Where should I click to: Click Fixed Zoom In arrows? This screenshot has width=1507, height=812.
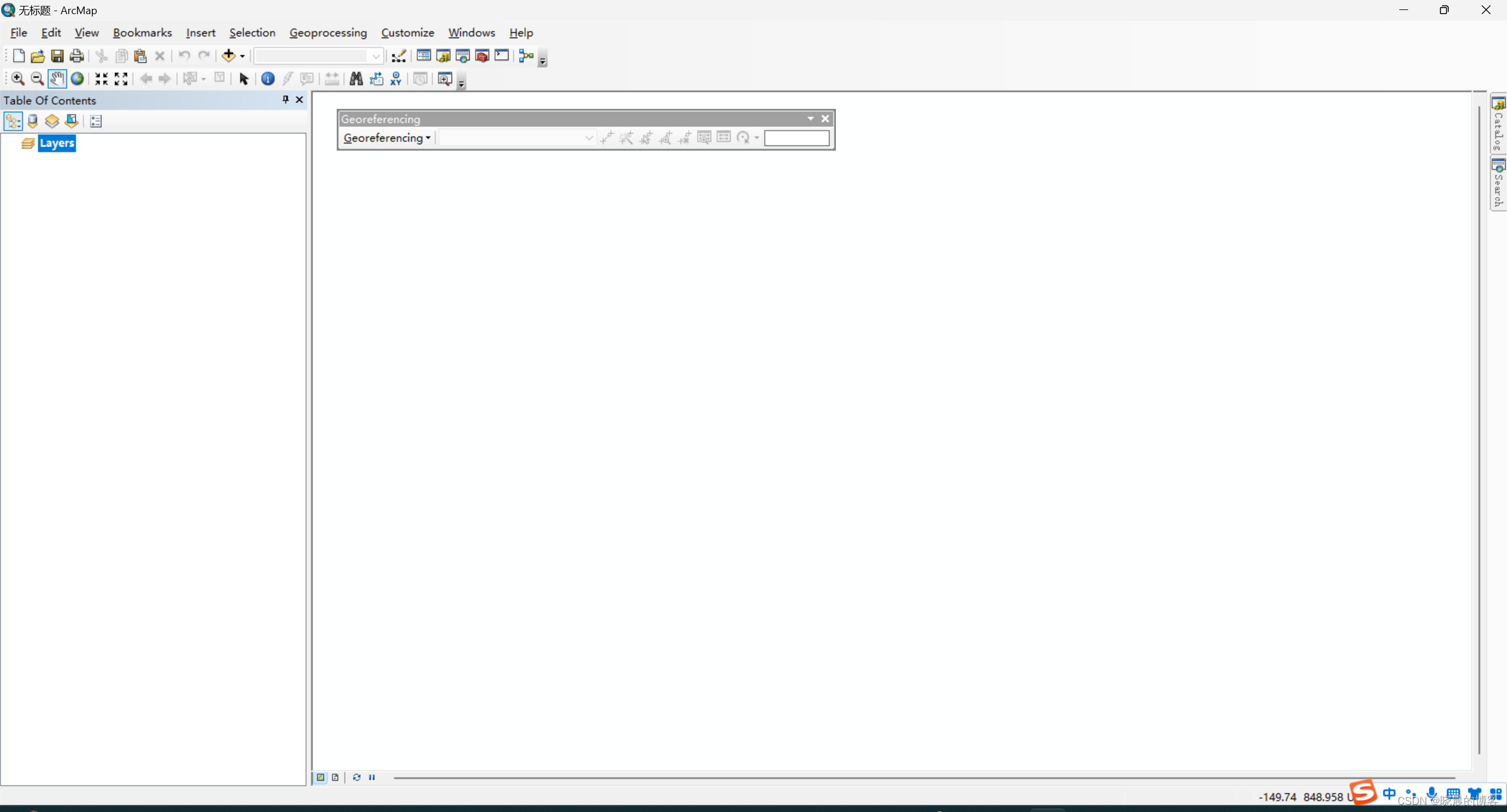(102, 79)
